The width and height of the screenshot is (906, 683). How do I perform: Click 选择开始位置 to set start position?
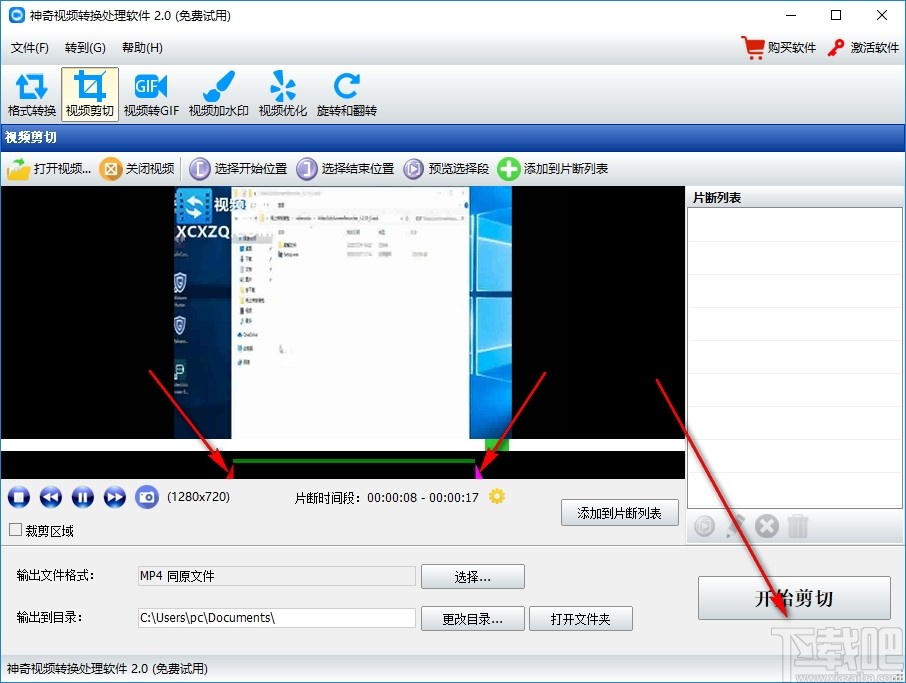(238, 169)
